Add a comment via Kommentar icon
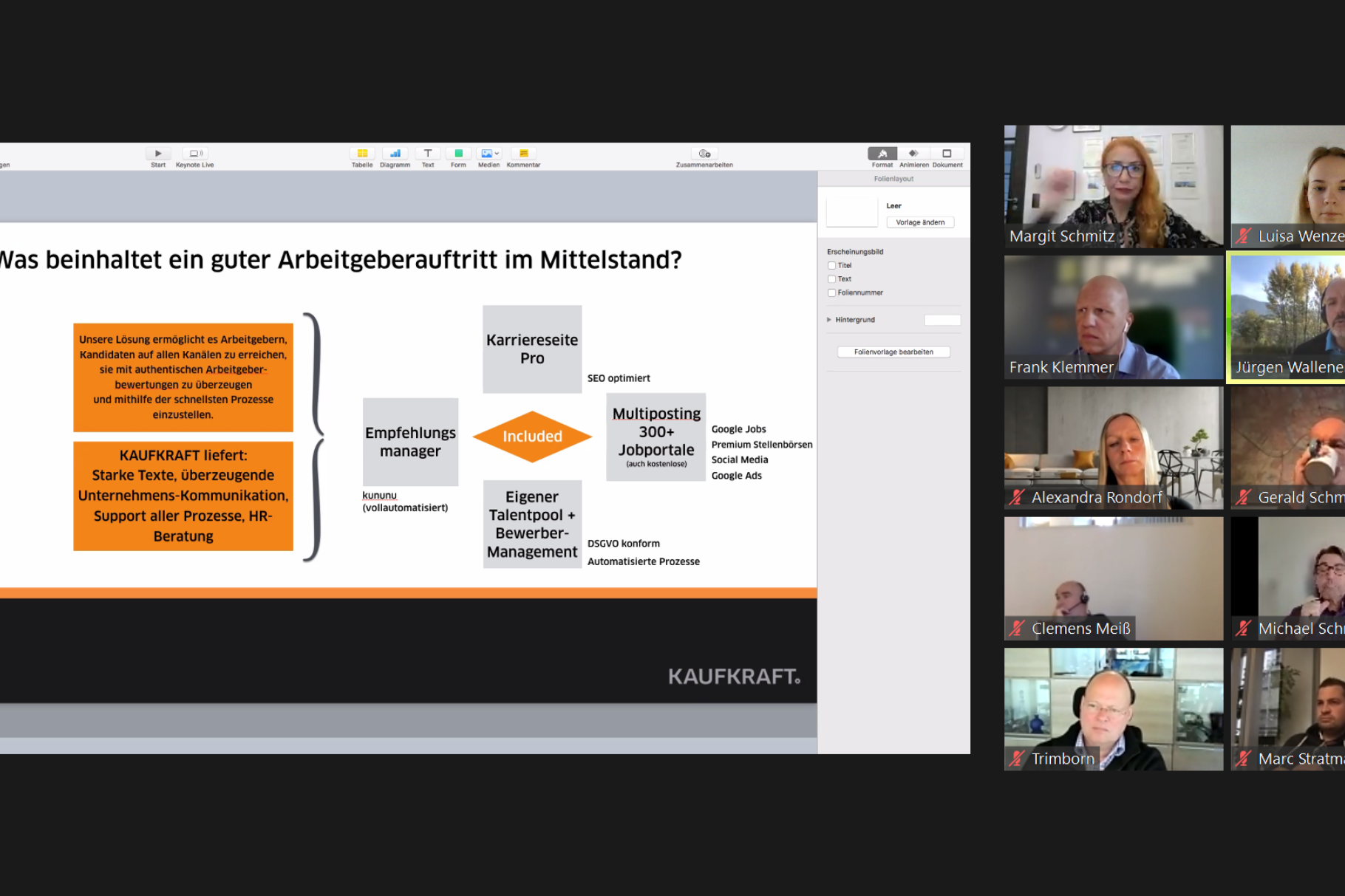The width and height of the screenshot is (1345, 896). pos(523,154)
